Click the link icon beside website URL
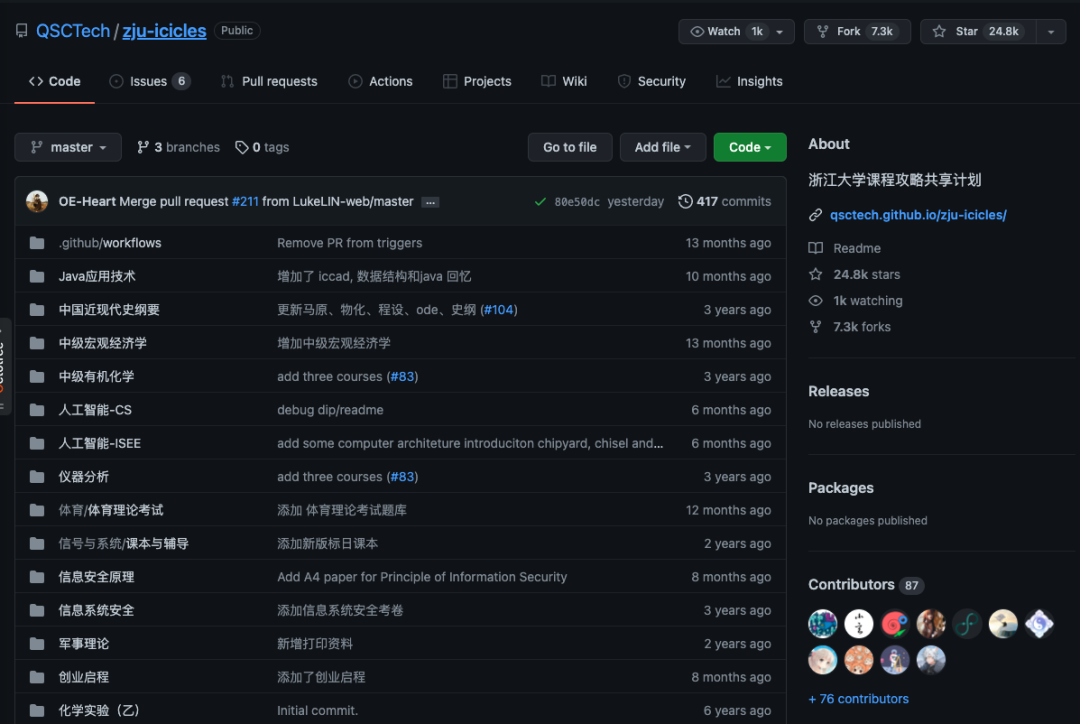 (816, 215)
